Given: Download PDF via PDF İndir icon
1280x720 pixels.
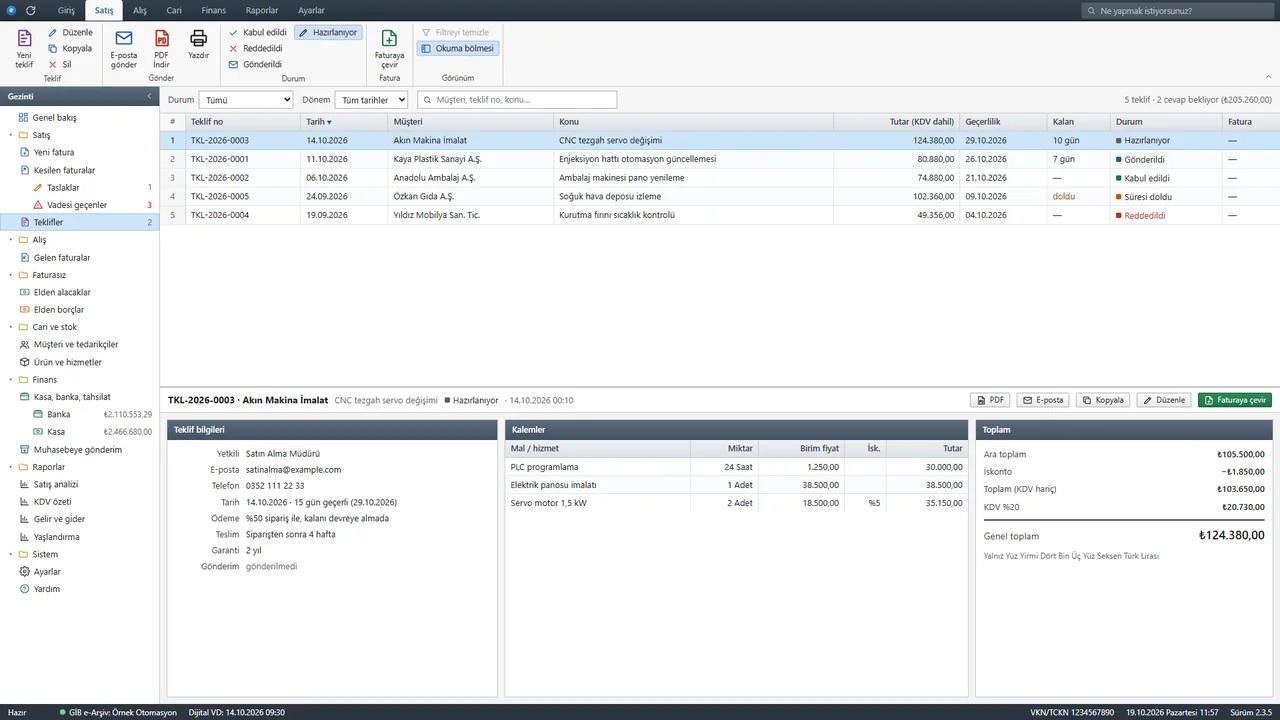Looking at the screenshot, I should pyautogui.click(x=161, y=48).
